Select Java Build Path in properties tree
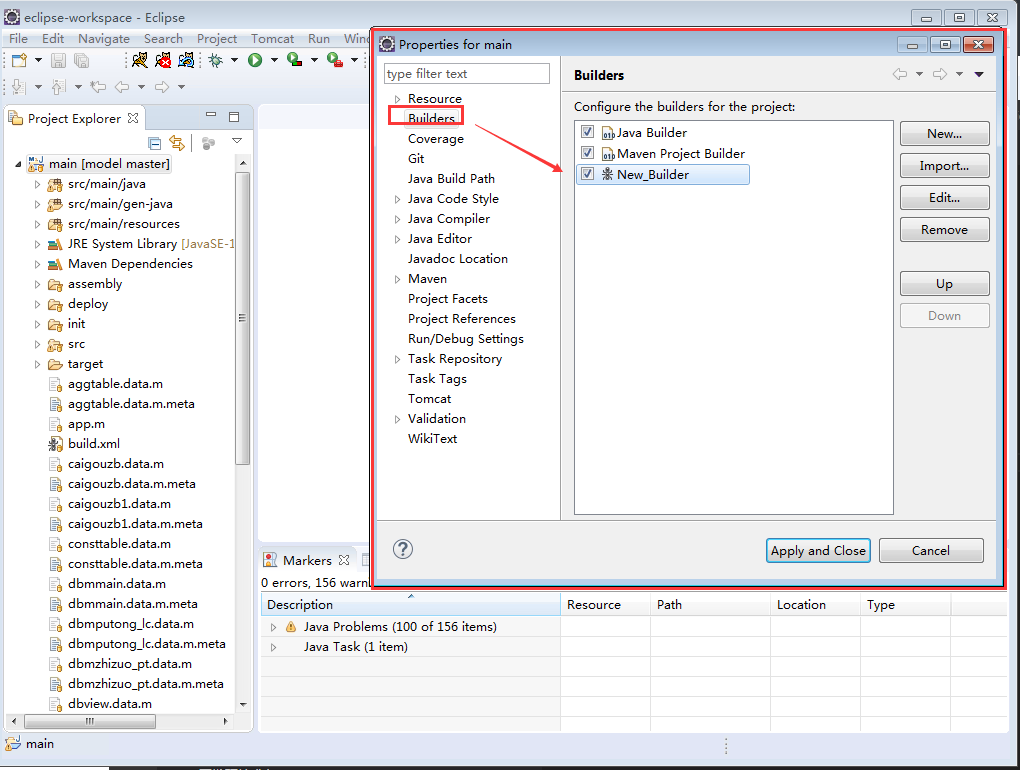This screenshot has height=770, width=1020. point(451,179)
